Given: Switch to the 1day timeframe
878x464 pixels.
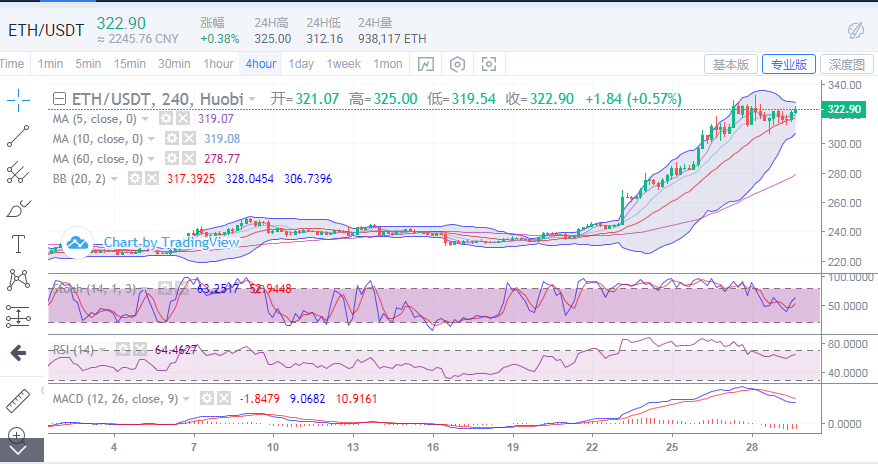Looking at the screenshot, I should [300, 64].
